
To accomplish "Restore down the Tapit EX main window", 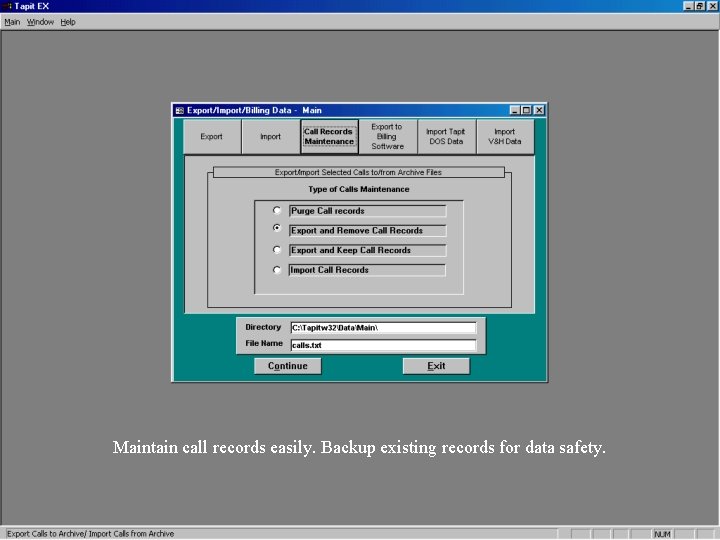I will (699, 6).
